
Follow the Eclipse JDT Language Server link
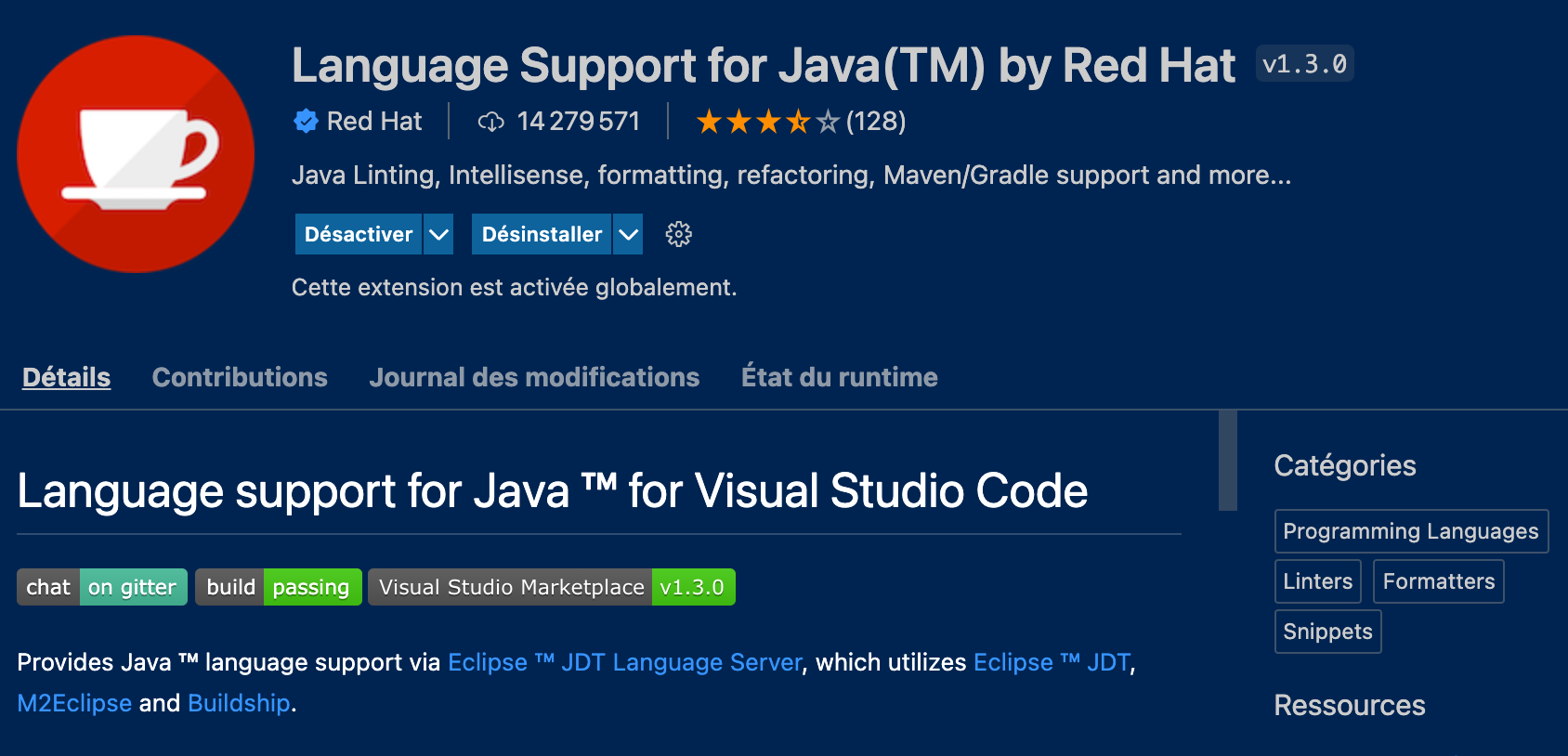[x=624, y=662]
